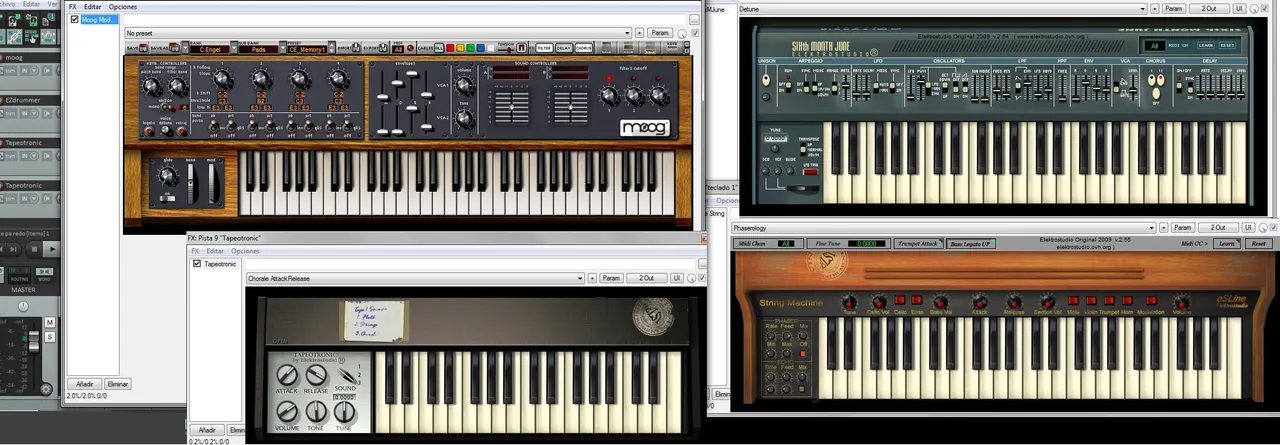Toggle bypass checkbox in Detune preset bar

pyautogui.click(x=1265, y=8)
